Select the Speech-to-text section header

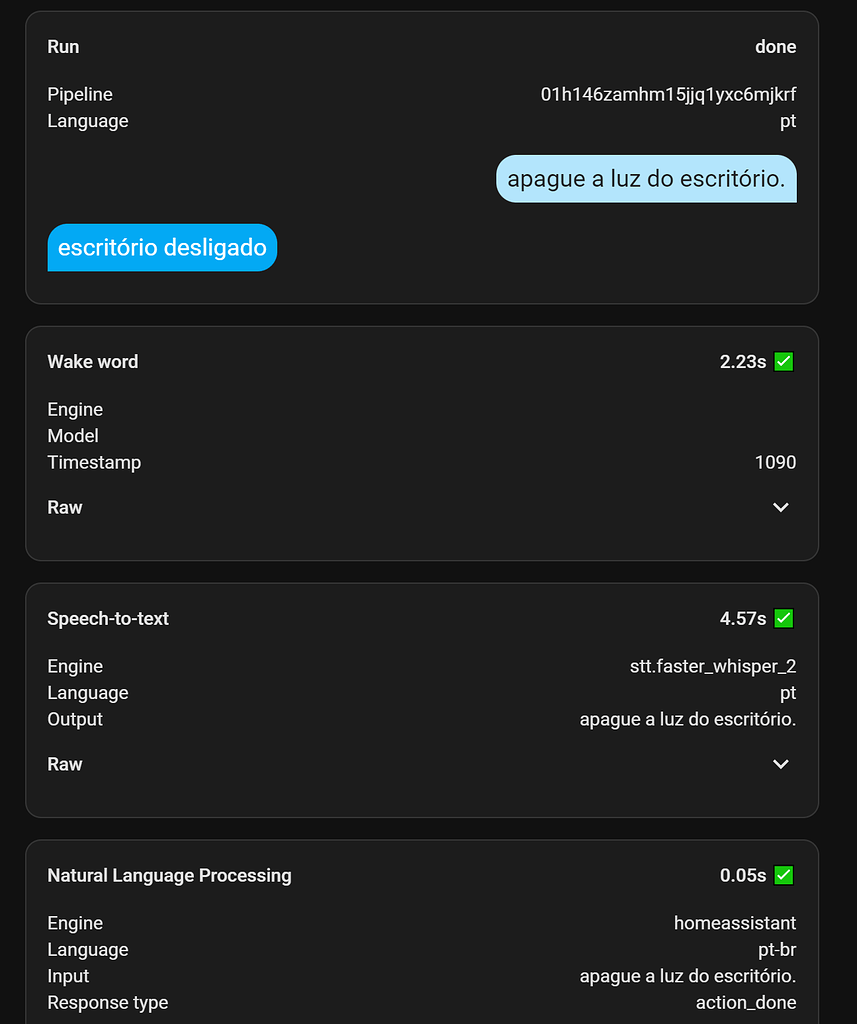click(x=108, y=618)
